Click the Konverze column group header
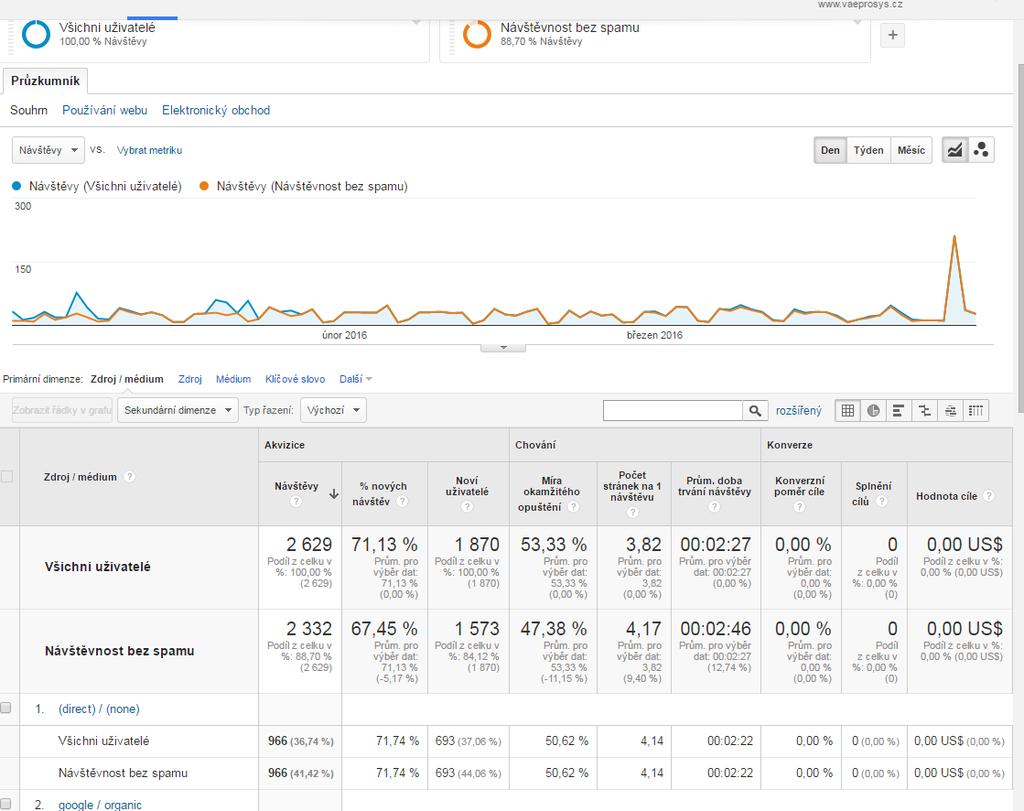Screen dimensions: 1024x811 pyautogui.click(x=790, y=445)
